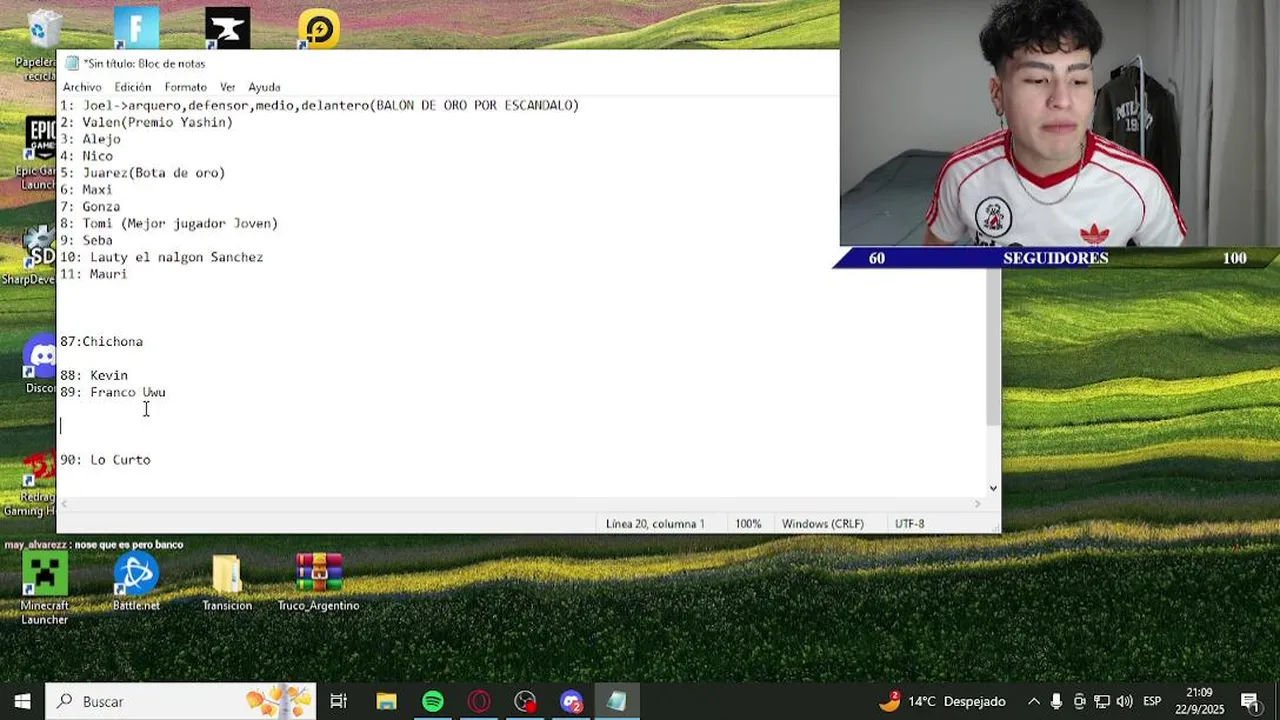
Task: Open the Battle.net desktop shortcut
Action: (136, 582)
